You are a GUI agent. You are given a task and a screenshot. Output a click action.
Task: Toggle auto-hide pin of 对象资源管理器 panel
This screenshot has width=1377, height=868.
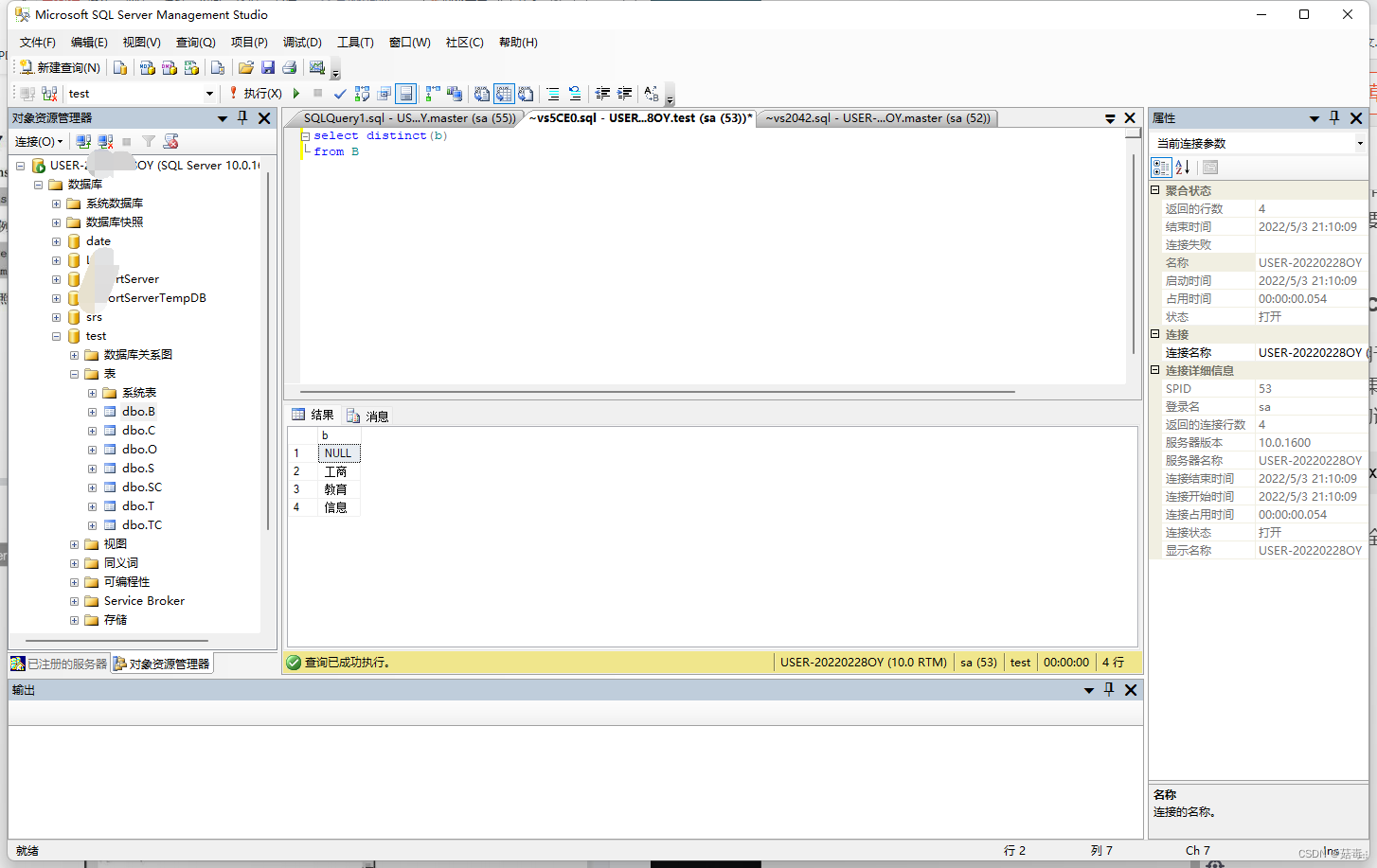click(x=242, y=117)
